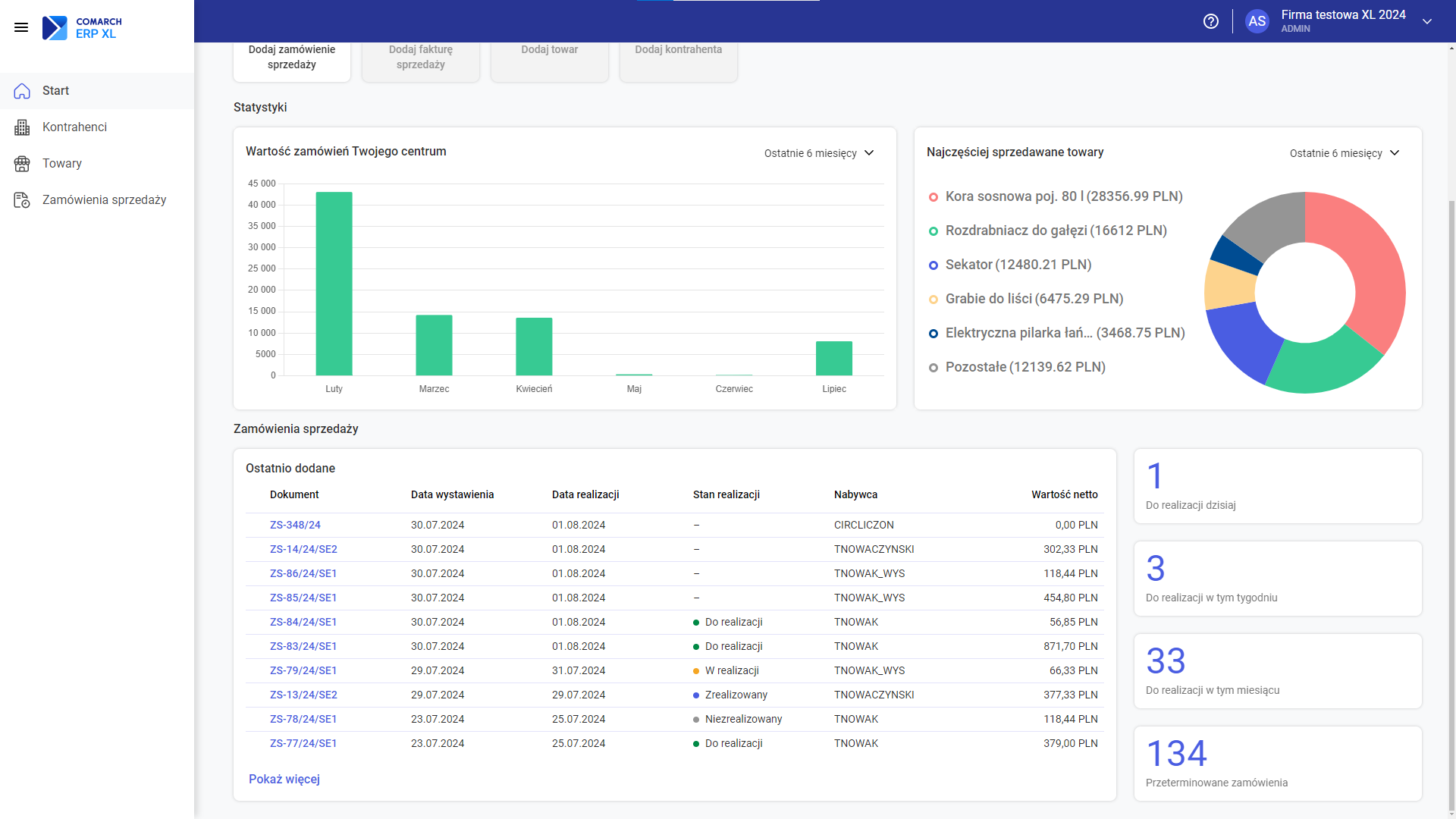The image size is (1456, 819).
Task: Go to Kontrahenci menu item
Action: tap(74, 127)
